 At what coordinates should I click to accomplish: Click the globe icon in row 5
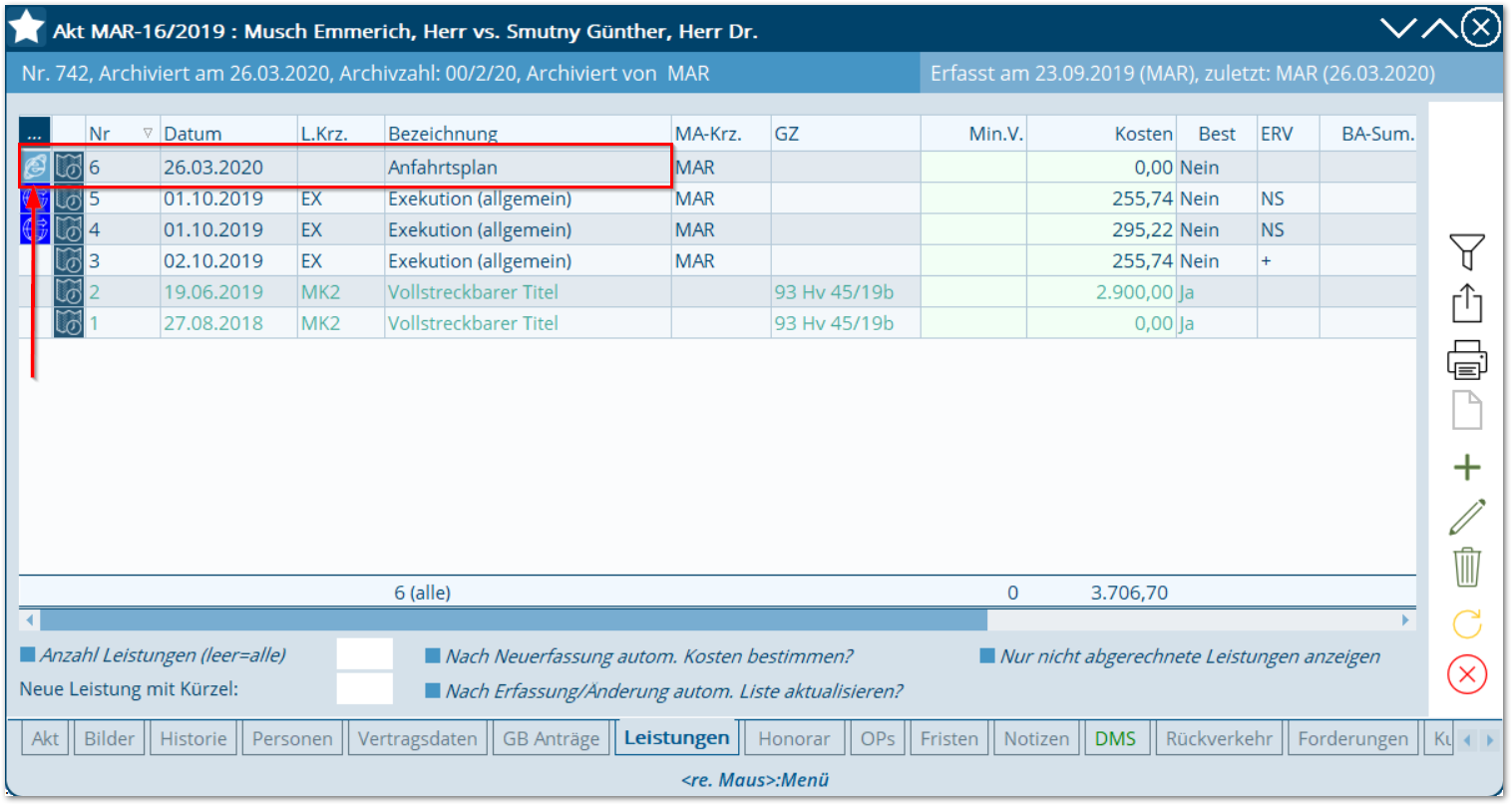[x=35, y=199]
